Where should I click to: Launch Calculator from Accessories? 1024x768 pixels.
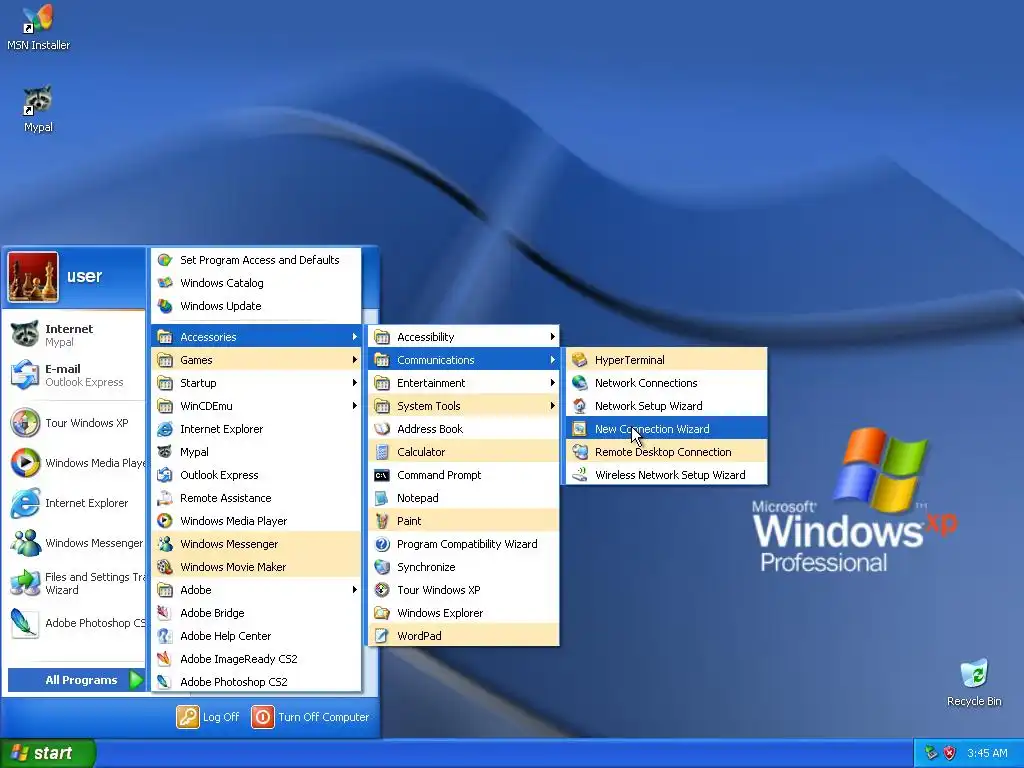pyautogui.click(x=464, y=452)
